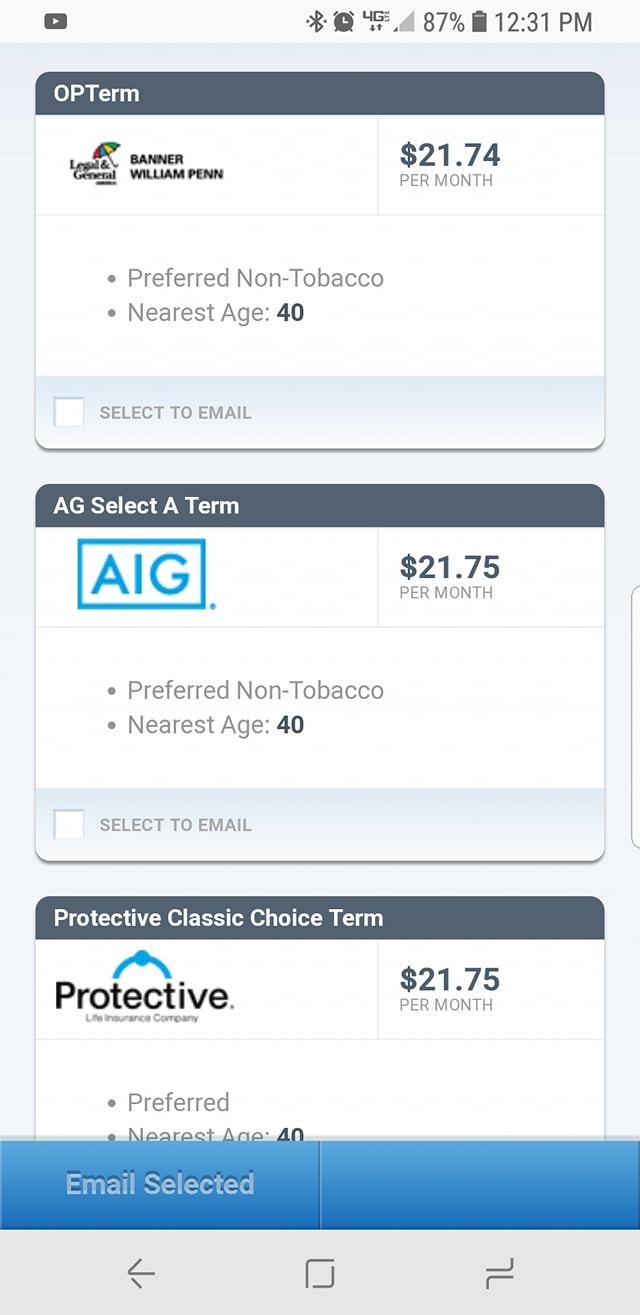Open the OPTerm plan header
Screen dimensions: 640x1315
pyautogui.click(x=320, y=94)
